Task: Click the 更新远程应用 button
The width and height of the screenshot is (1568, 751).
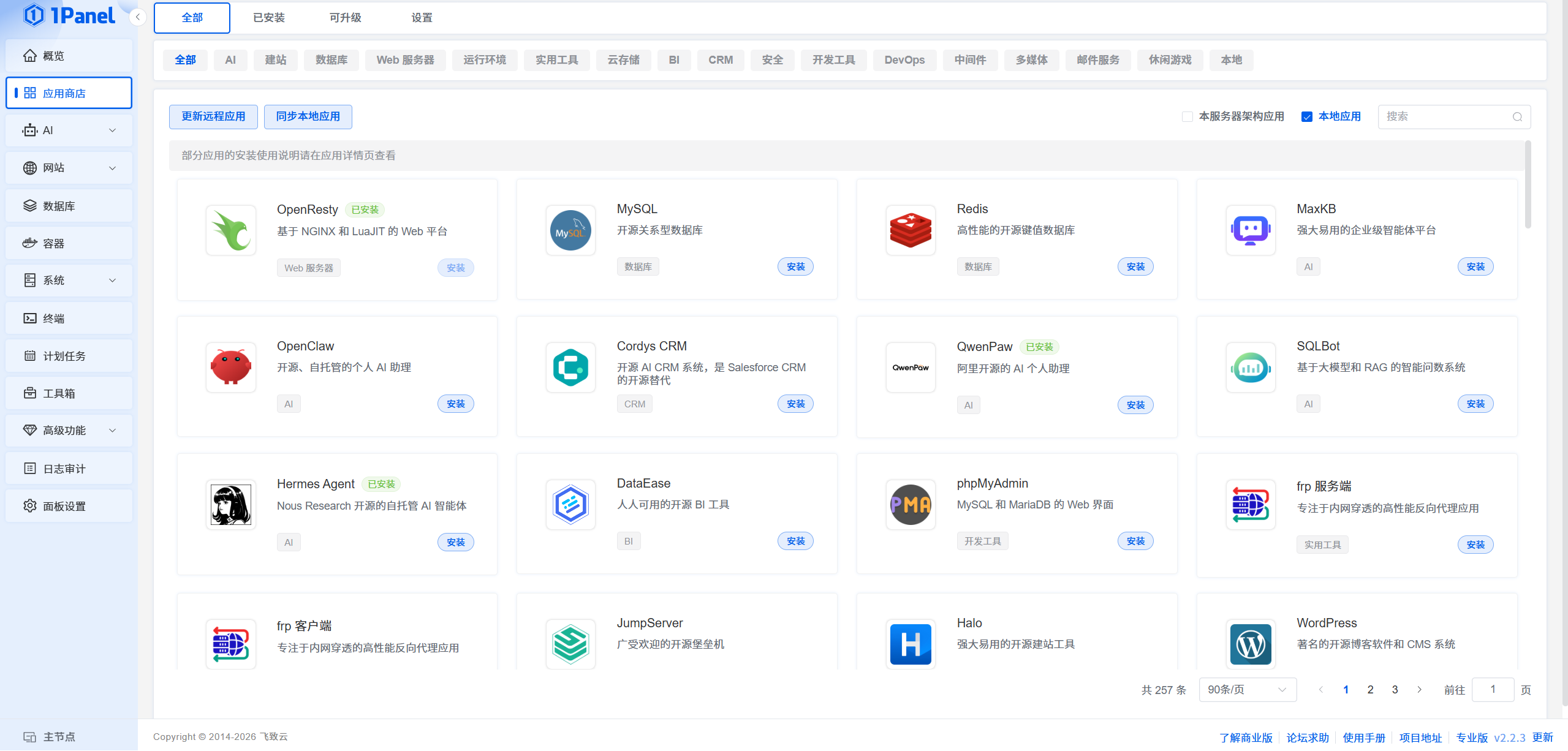Action: point(213,116)
